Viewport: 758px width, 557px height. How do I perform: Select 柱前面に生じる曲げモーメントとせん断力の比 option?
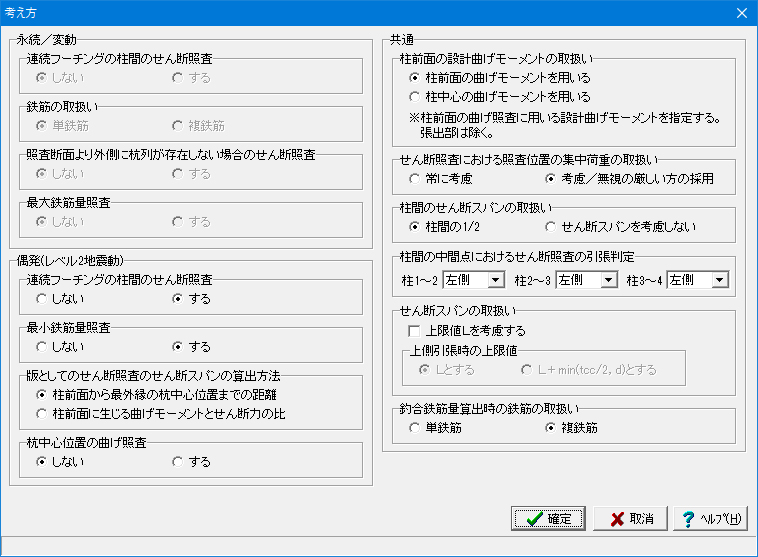tap(161, 413)
